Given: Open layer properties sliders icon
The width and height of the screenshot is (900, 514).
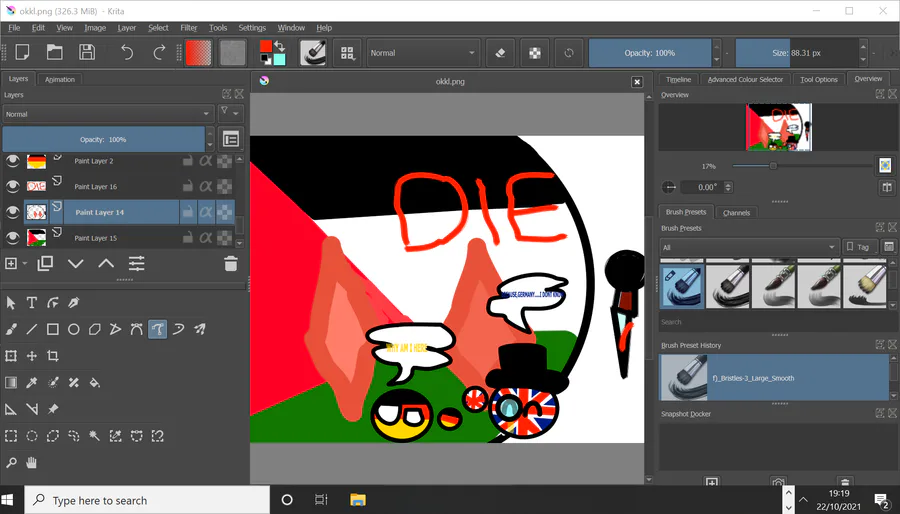Looking at the screenshot, I should click(137, 263).
